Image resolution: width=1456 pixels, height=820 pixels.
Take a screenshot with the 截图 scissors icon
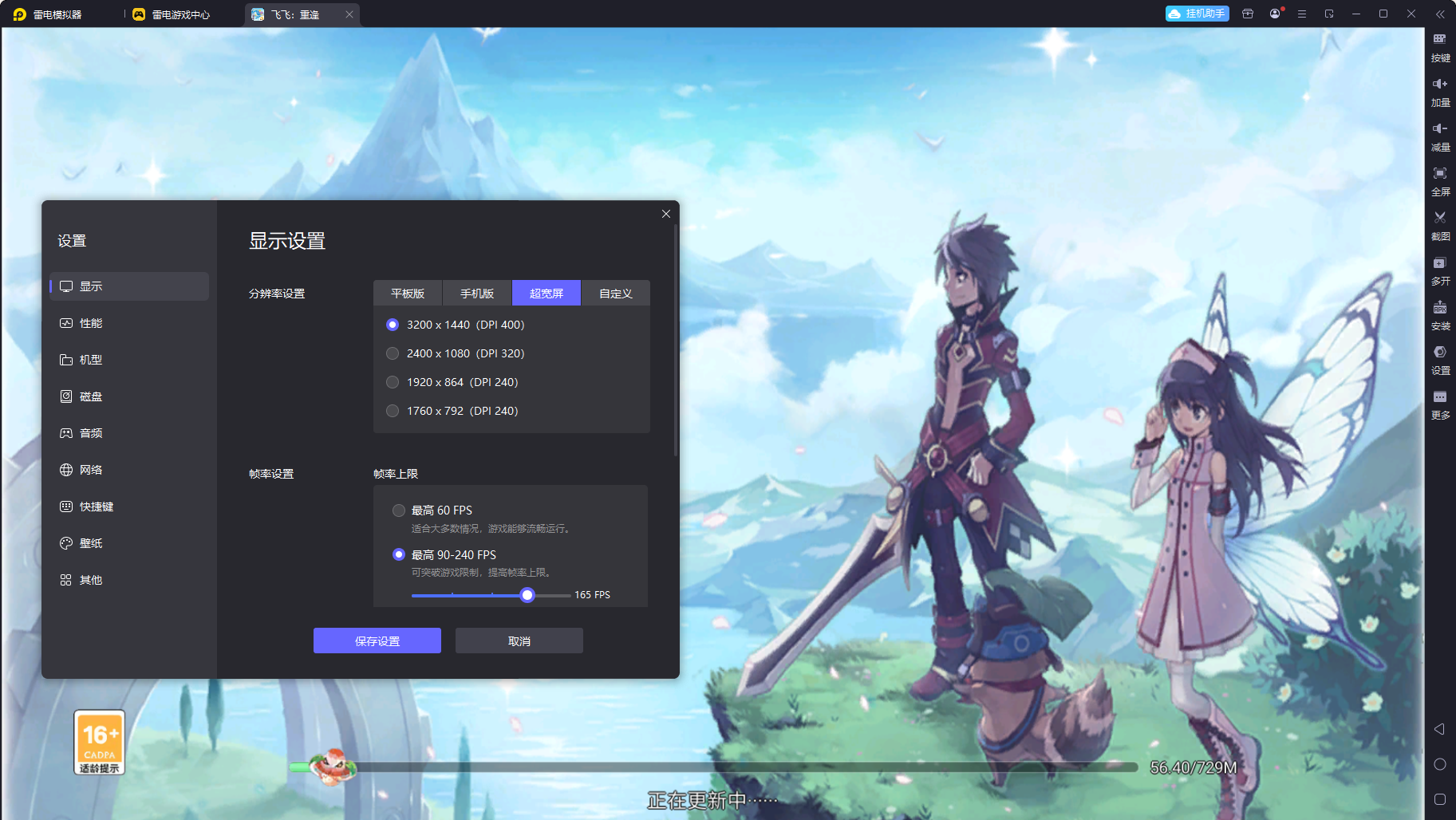1439,224
